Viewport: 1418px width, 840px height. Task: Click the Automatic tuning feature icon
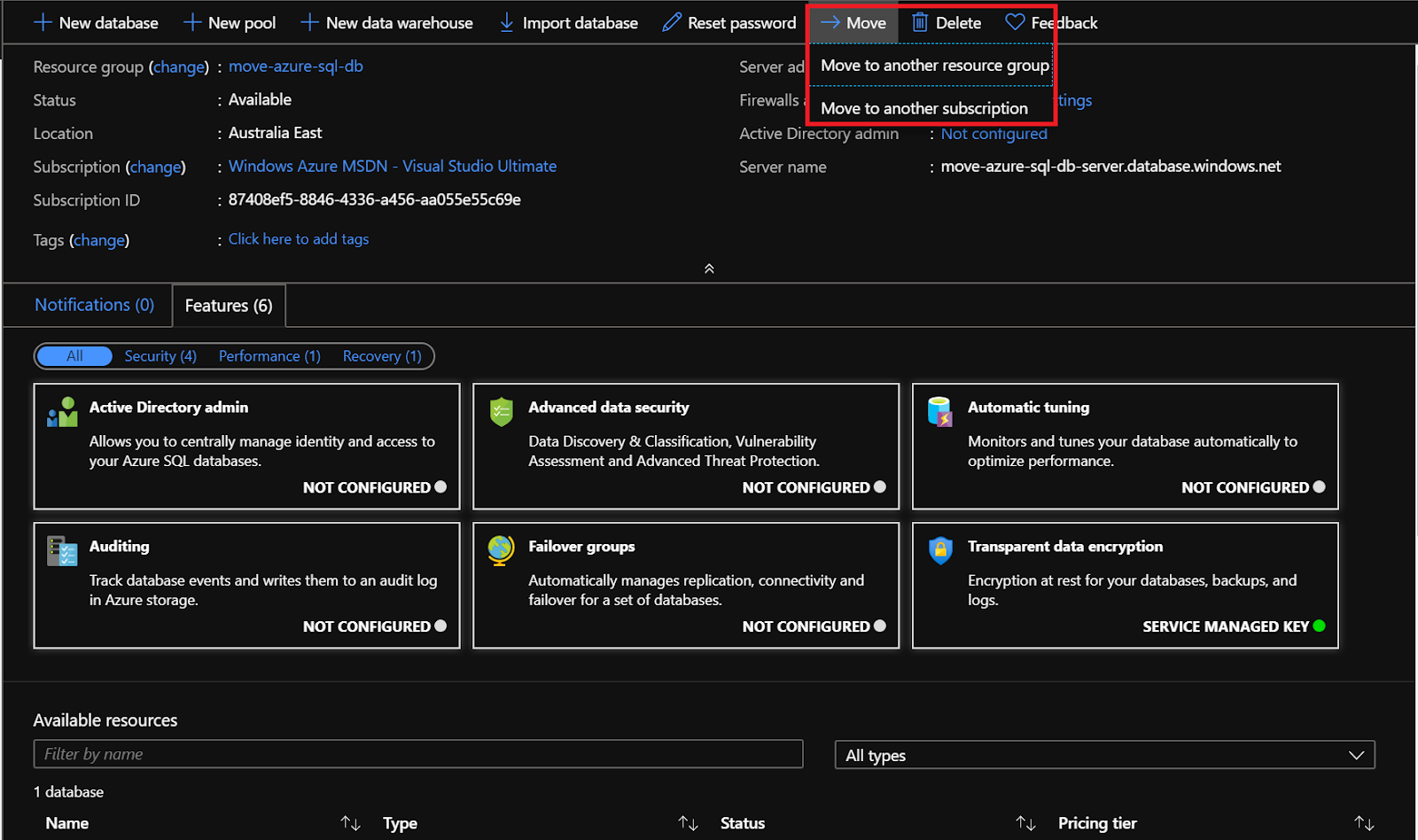point(939,411)
